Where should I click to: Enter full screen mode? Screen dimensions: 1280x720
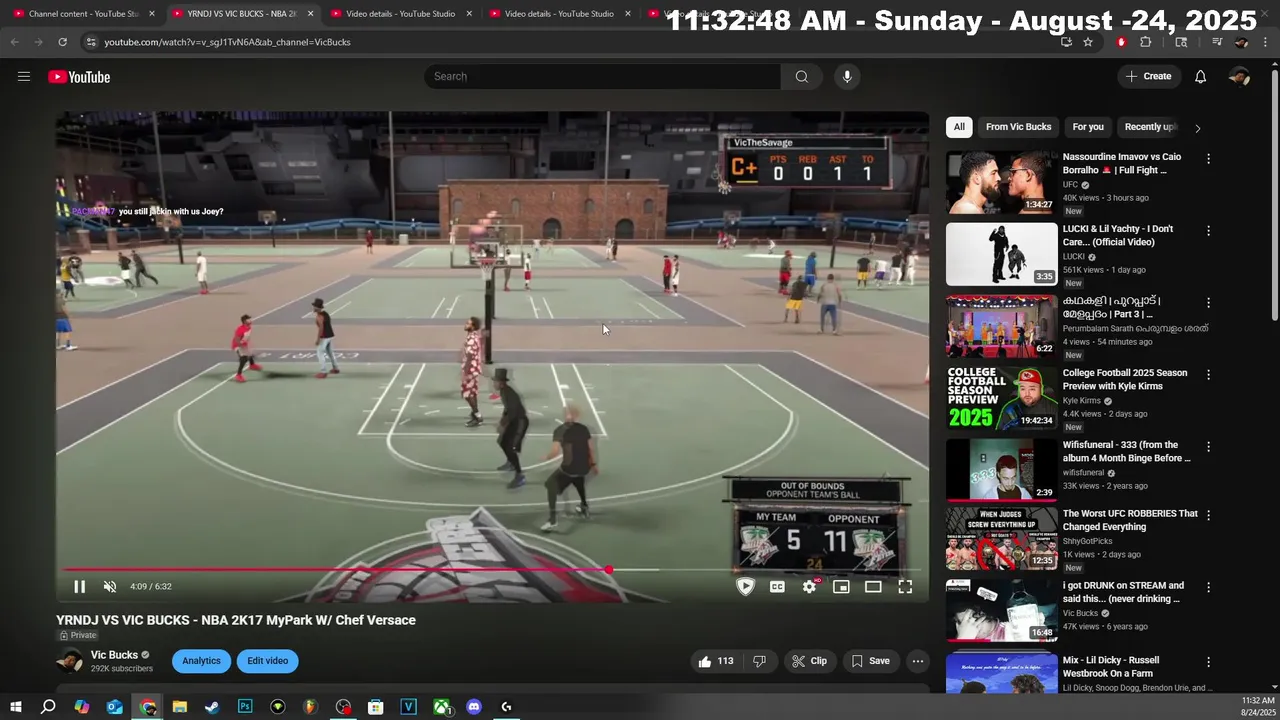(x=905, y=587)
